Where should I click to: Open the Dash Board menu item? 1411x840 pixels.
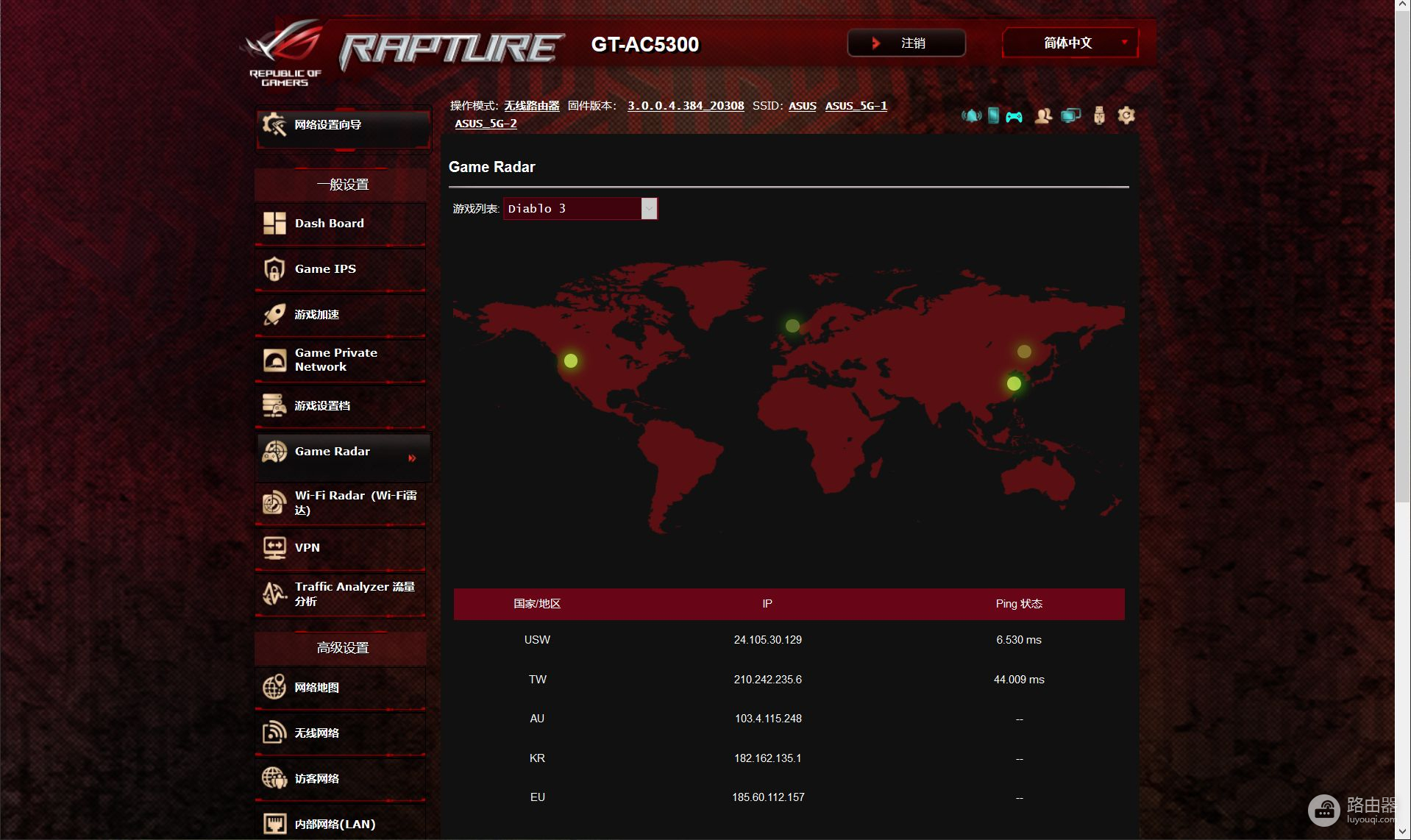341,224
